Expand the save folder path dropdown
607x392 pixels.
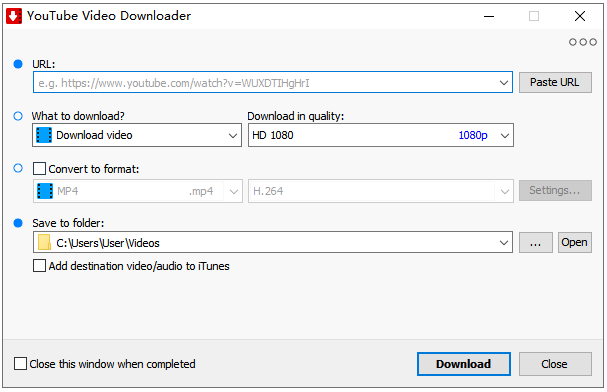coord(504,243)
